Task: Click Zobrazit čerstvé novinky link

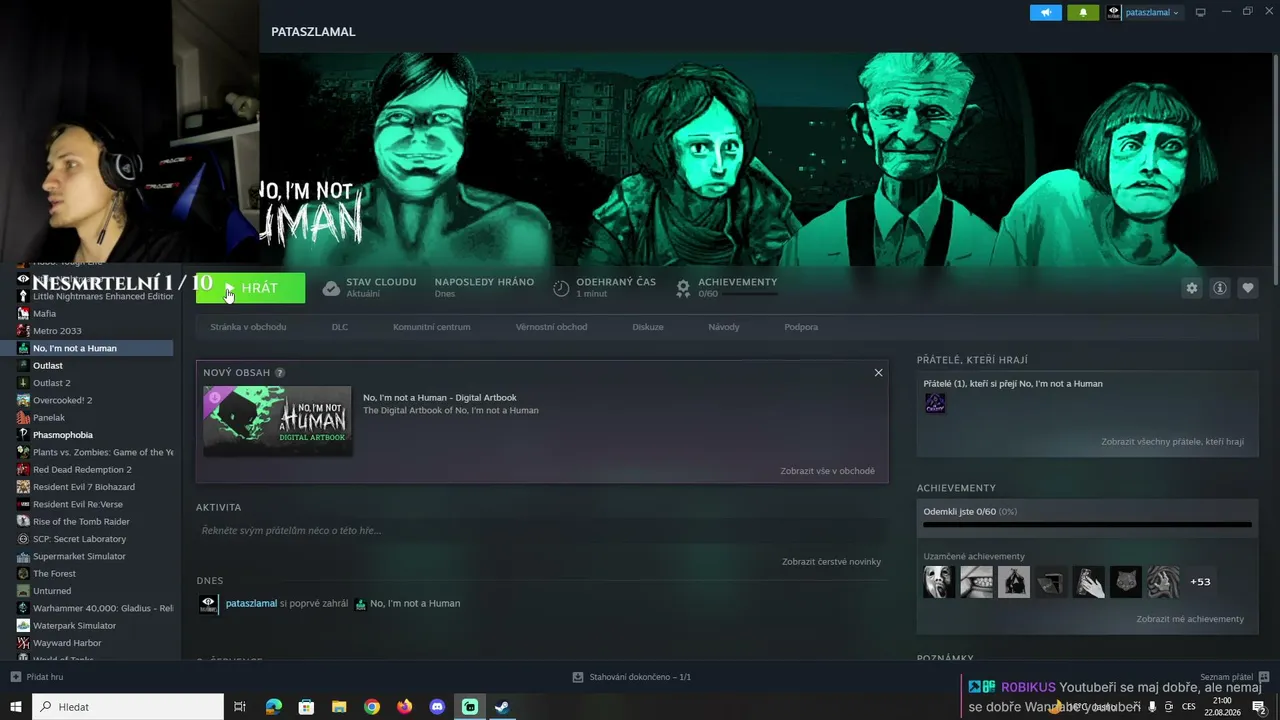Action: tap(832, 562)
